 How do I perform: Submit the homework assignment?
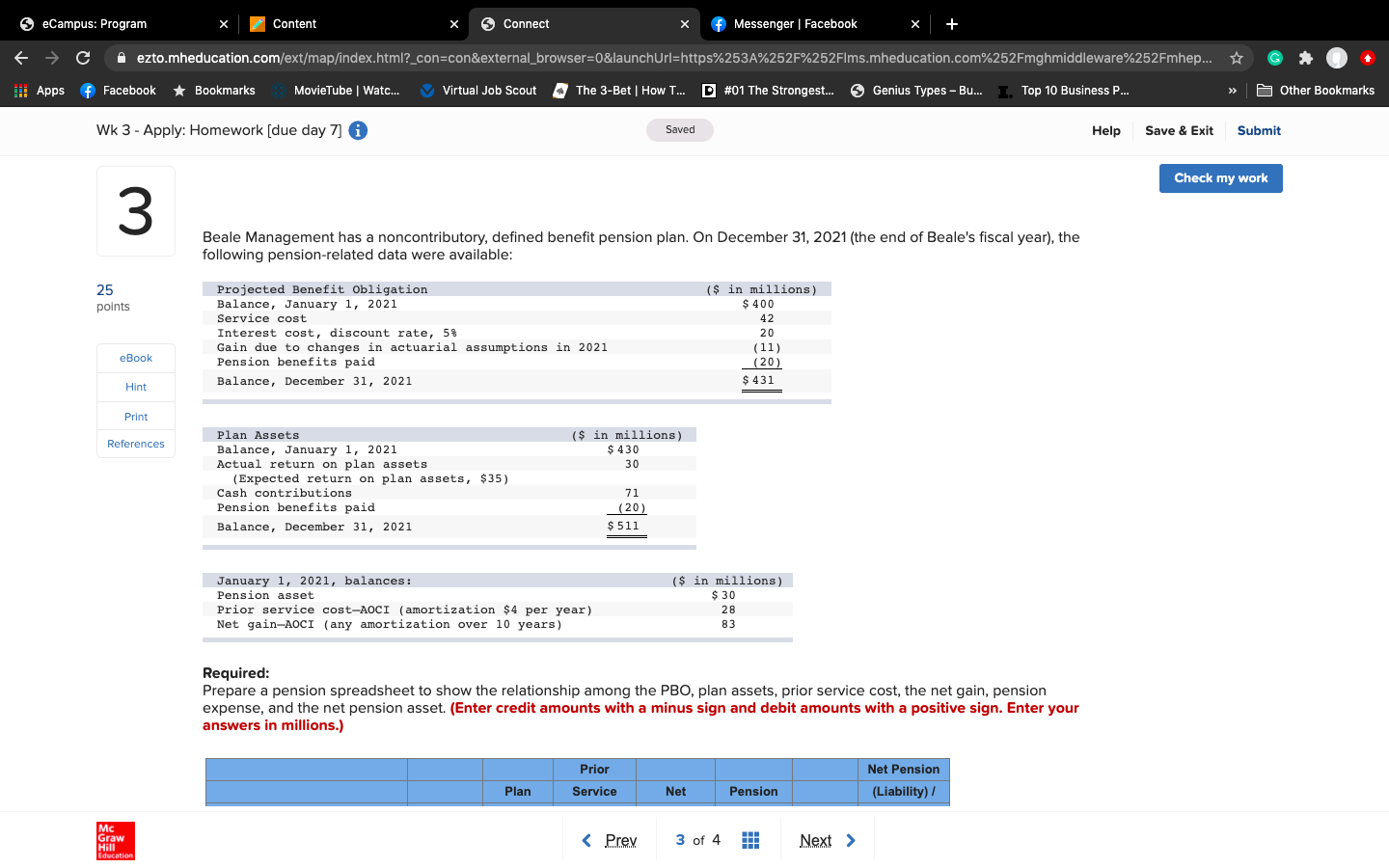[x=1259, y=130]
